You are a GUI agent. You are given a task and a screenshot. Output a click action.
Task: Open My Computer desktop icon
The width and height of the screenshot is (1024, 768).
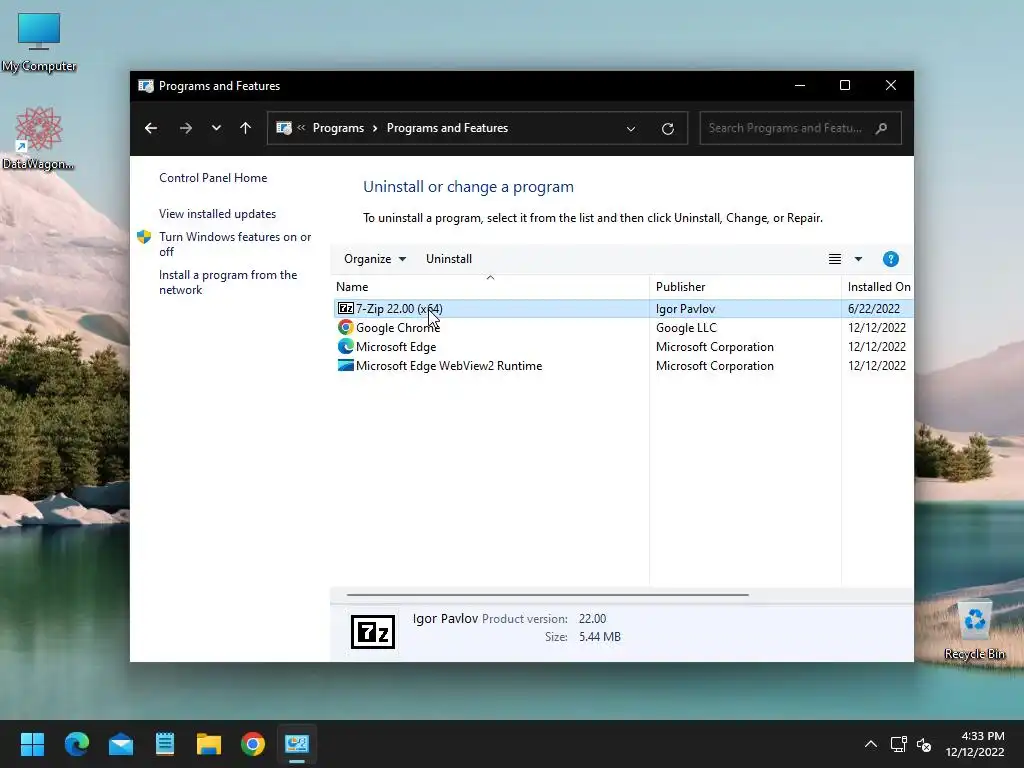pyautogui.click(x=39, y=42)
